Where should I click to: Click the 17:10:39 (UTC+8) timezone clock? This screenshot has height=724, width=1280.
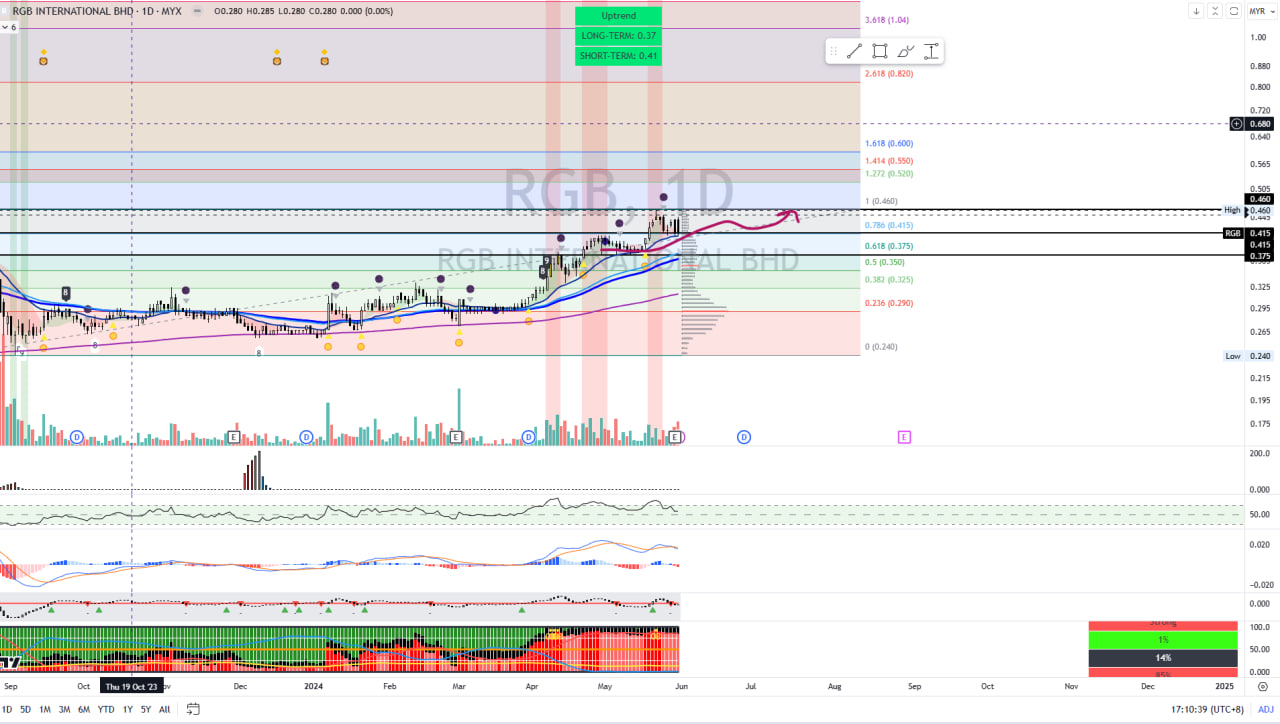pos(1207,709)
